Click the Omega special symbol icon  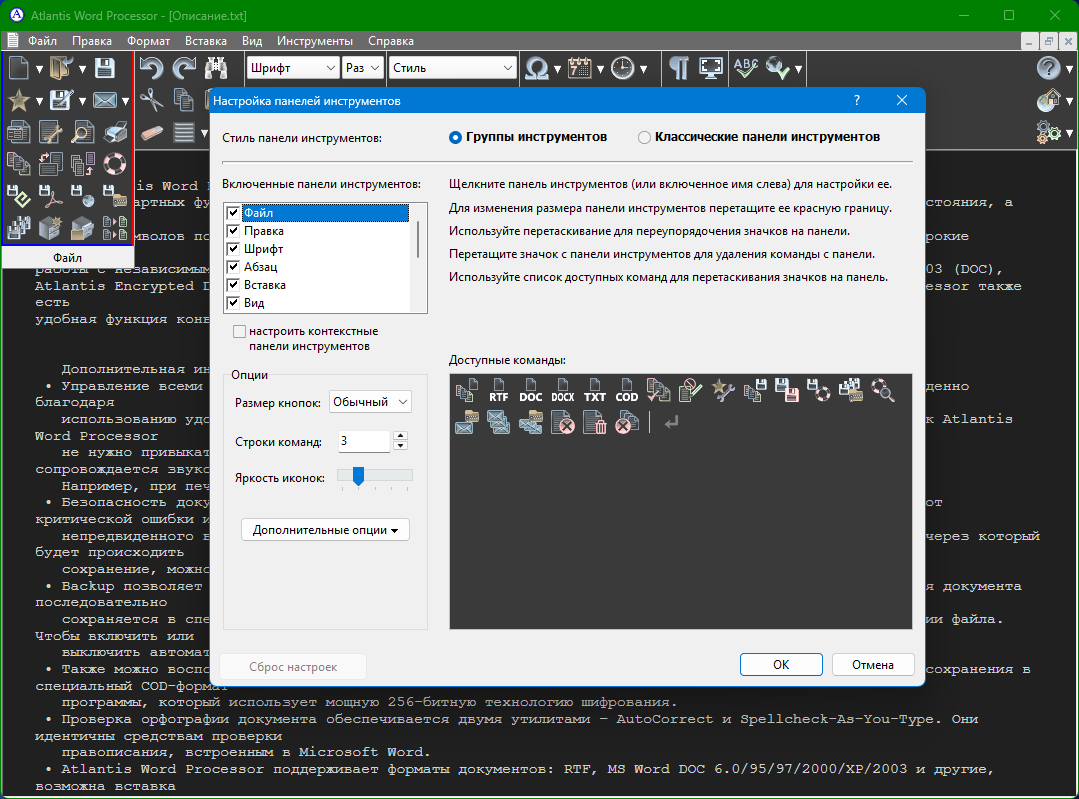coord(537,68)
